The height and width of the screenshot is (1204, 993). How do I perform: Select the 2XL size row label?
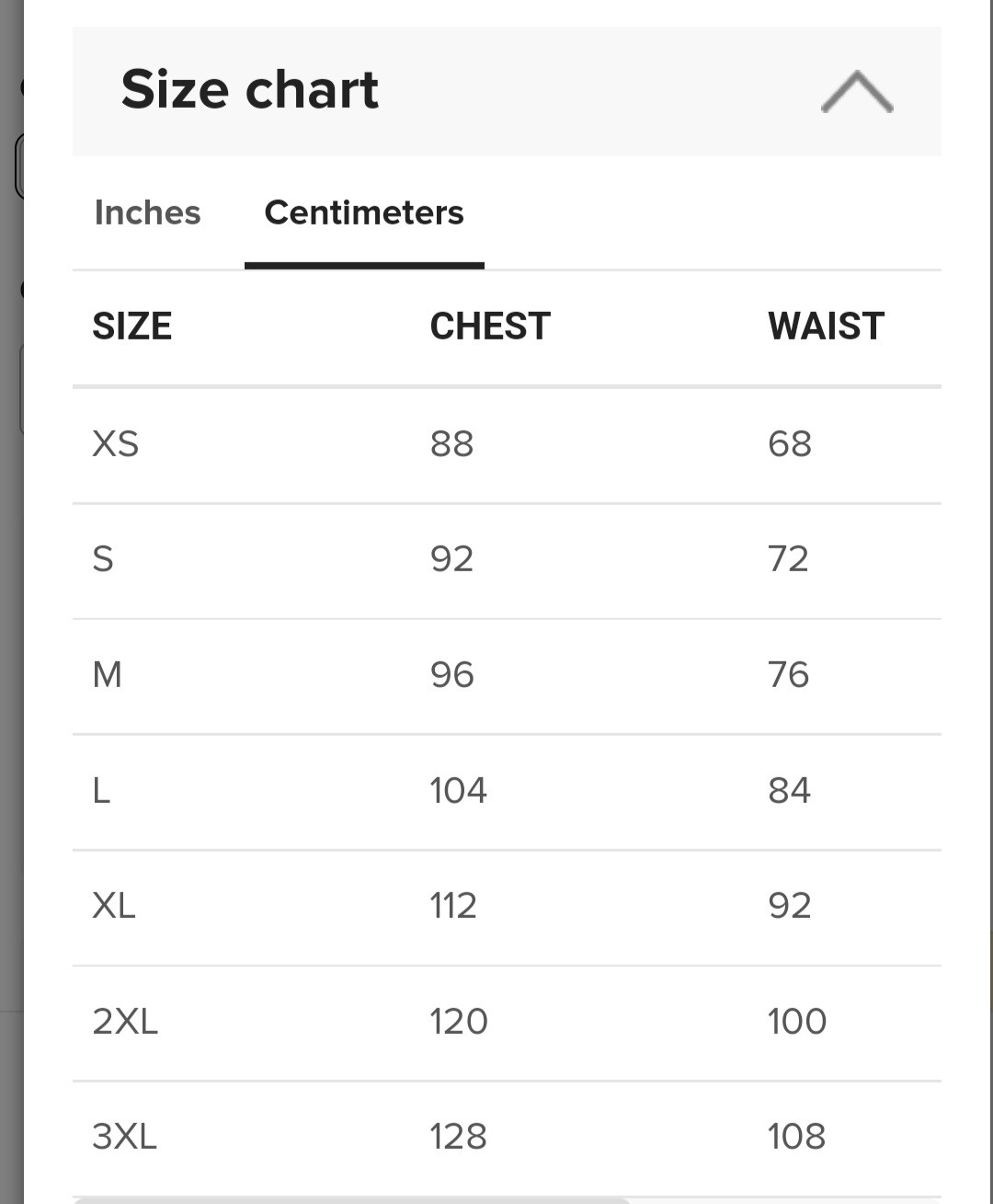tap(125, 1022)
